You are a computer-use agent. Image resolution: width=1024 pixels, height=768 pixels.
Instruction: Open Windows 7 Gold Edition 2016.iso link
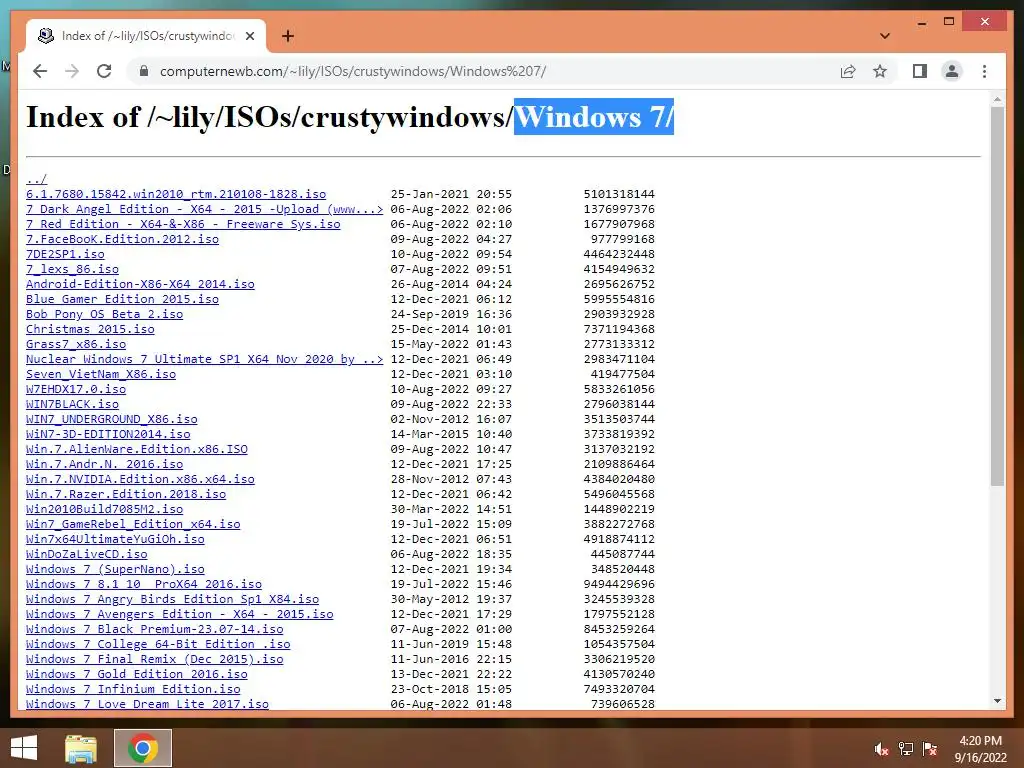(x=136, y=675)
